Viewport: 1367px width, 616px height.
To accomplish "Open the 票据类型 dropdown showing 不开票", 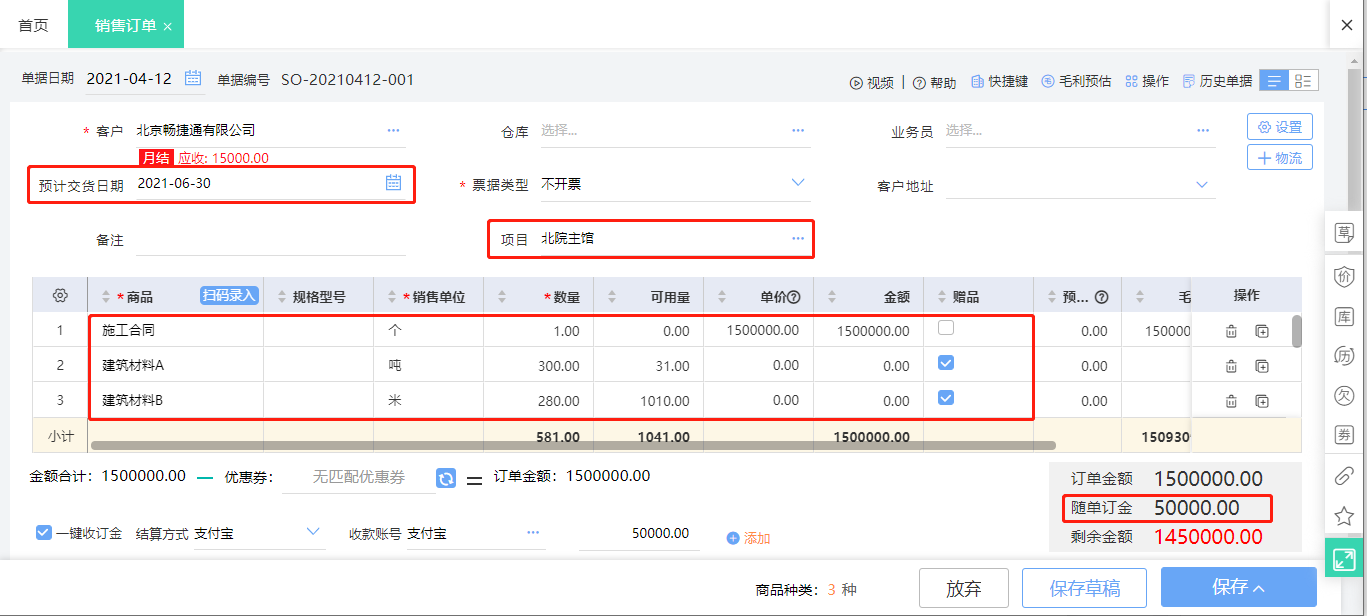I will (x=797, y=183).
